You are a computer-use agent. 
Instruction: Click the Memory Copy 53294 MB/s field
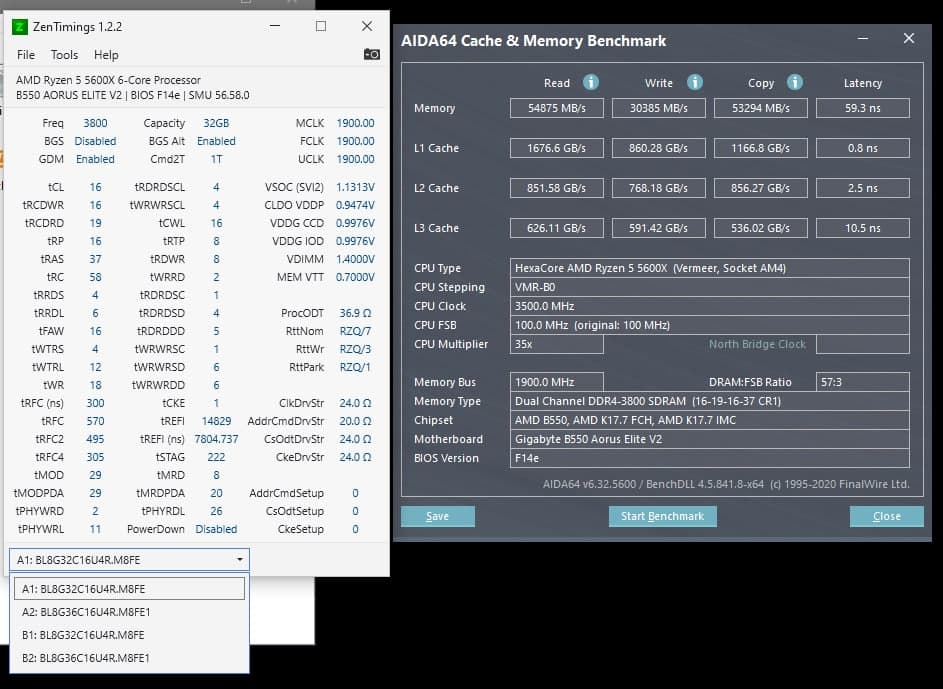tap(761, 108)
